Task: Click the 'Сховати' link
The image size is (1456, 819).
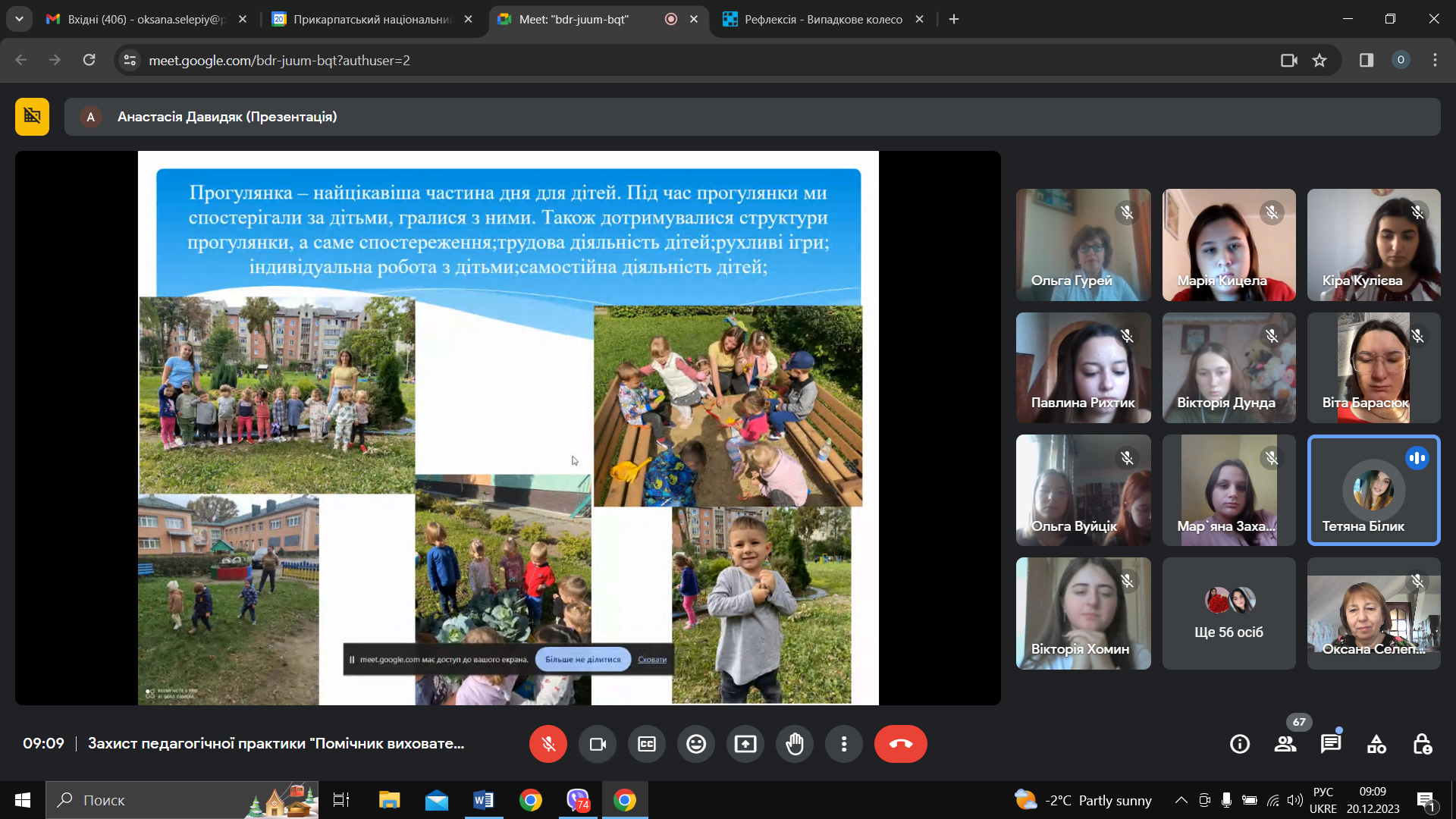Action: coord(652,660)
